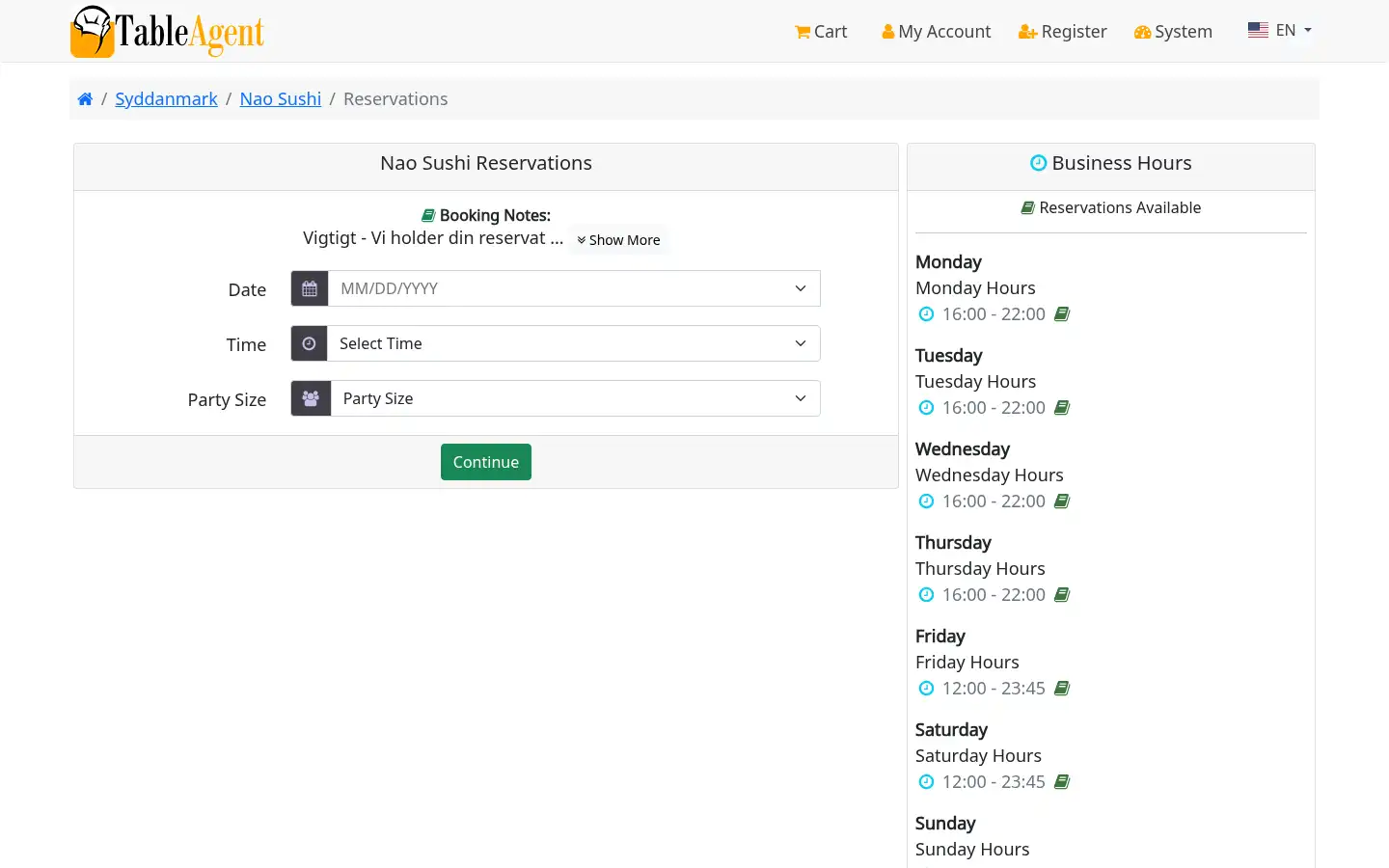Click the gauge icon beside System
Image resolution: width=1389 pixels, height=868 pixels.
click(1143, 32)
